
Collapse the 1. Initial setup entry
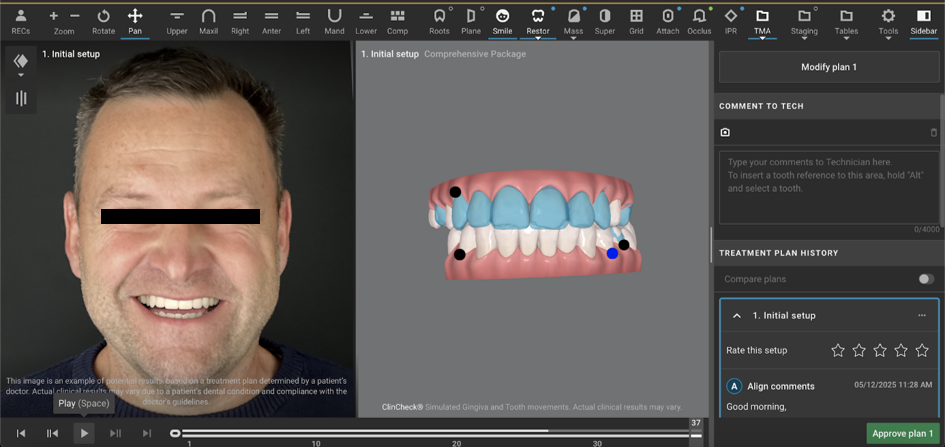pyautogui.click(x=737, y=316)
